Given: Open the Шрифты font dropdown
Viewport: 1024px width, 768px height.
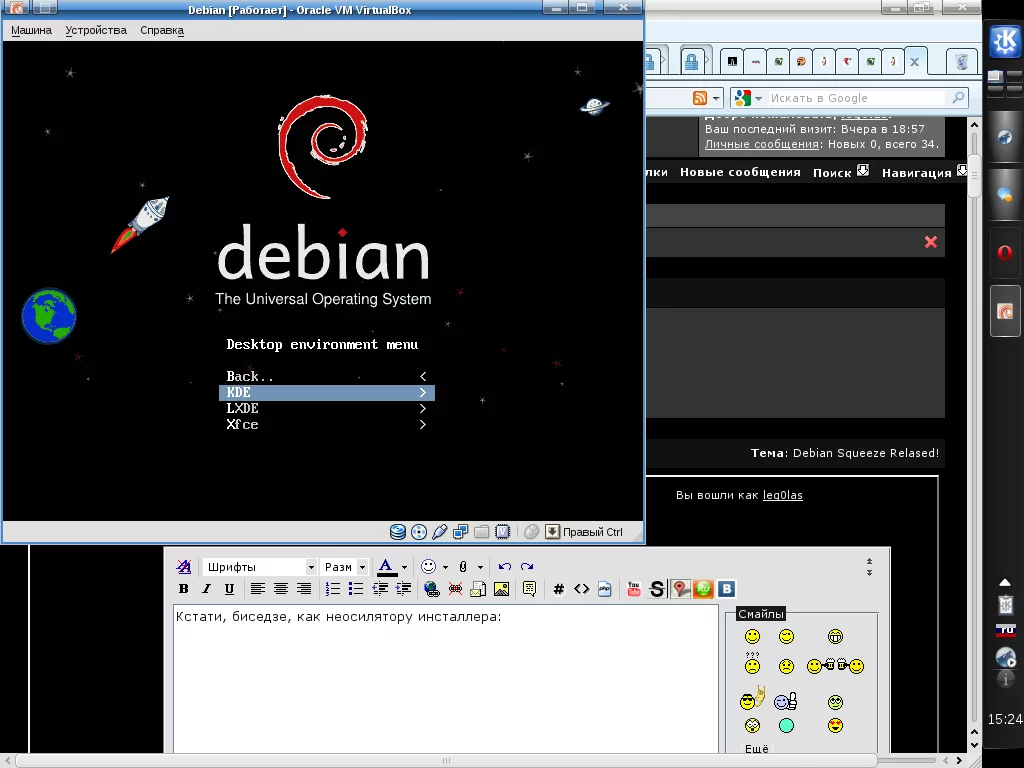Looking at the screenshot, I should pos(260,567).
